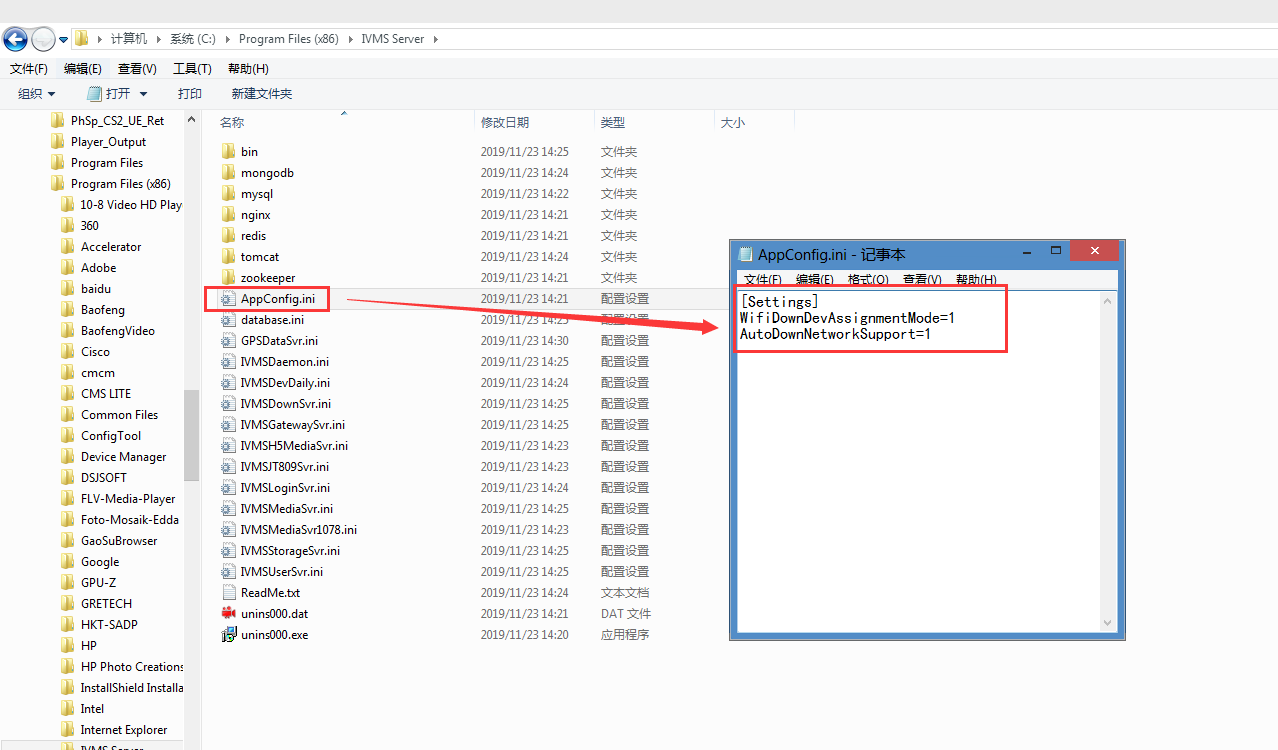Click the unins000.exe uninstaller icon
1278x750 pixels.
coord(227,635)
